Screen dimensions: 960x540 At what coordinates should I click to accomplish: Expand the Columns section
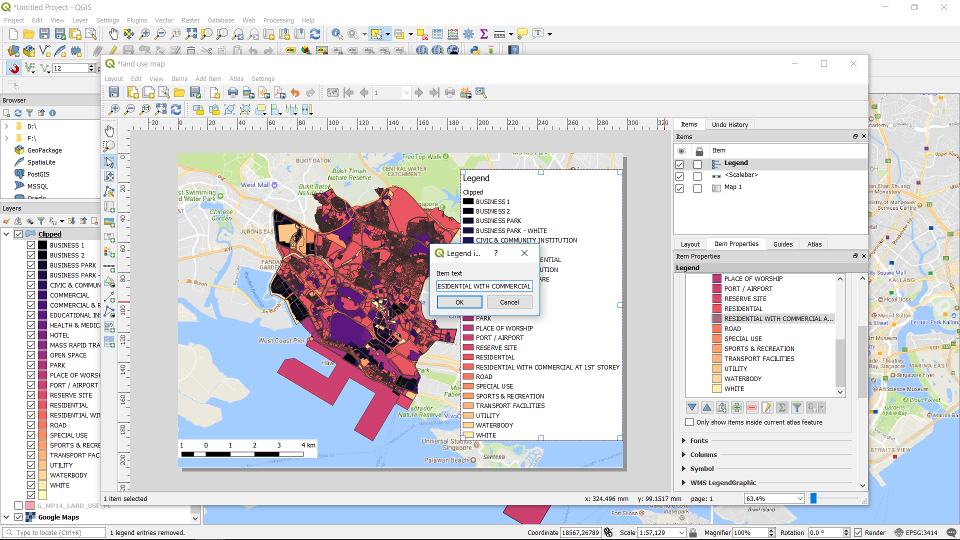(703, 455)
